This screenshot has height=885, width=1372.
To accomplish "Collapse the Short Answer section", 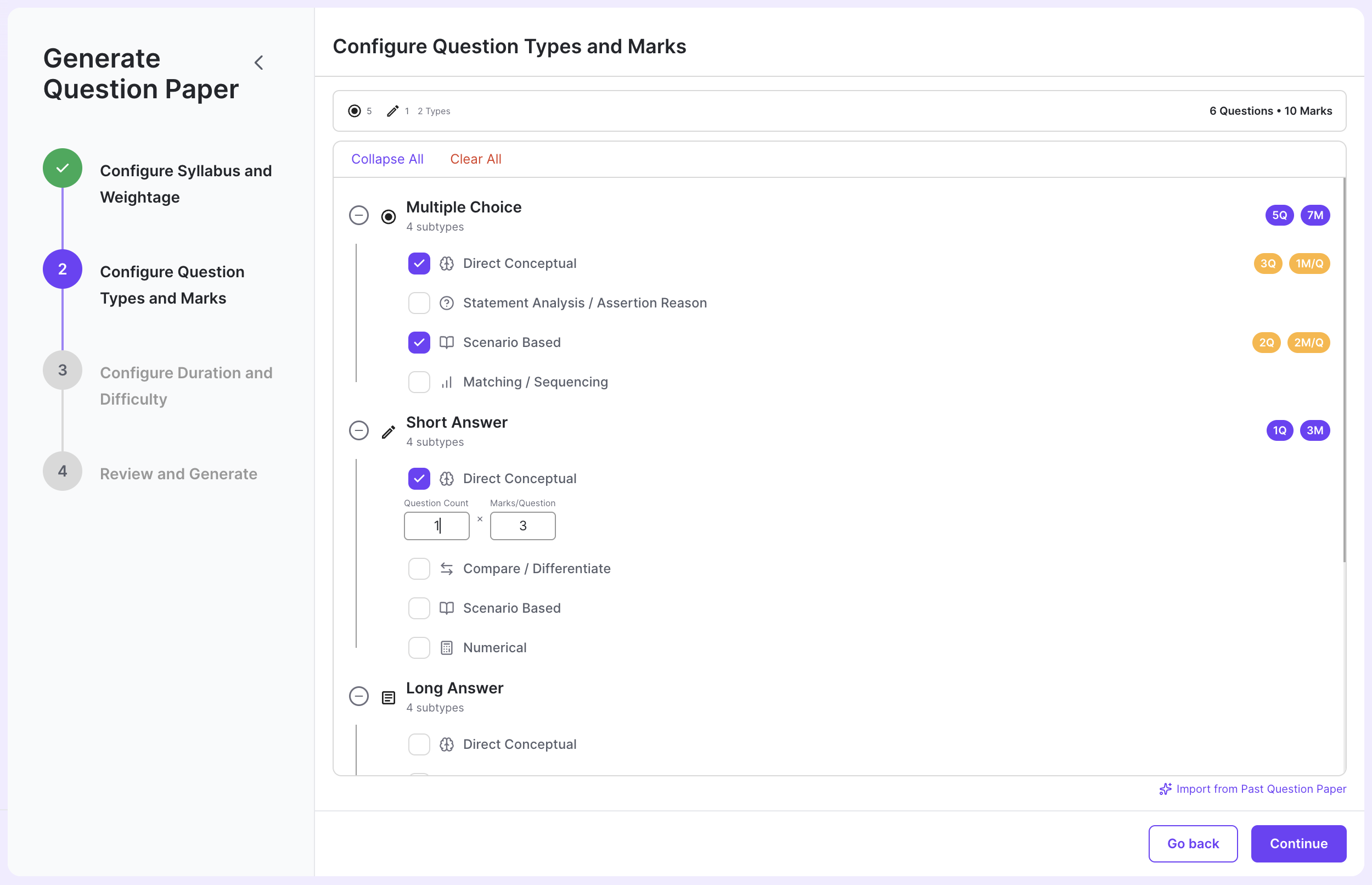I will point(359,430).
